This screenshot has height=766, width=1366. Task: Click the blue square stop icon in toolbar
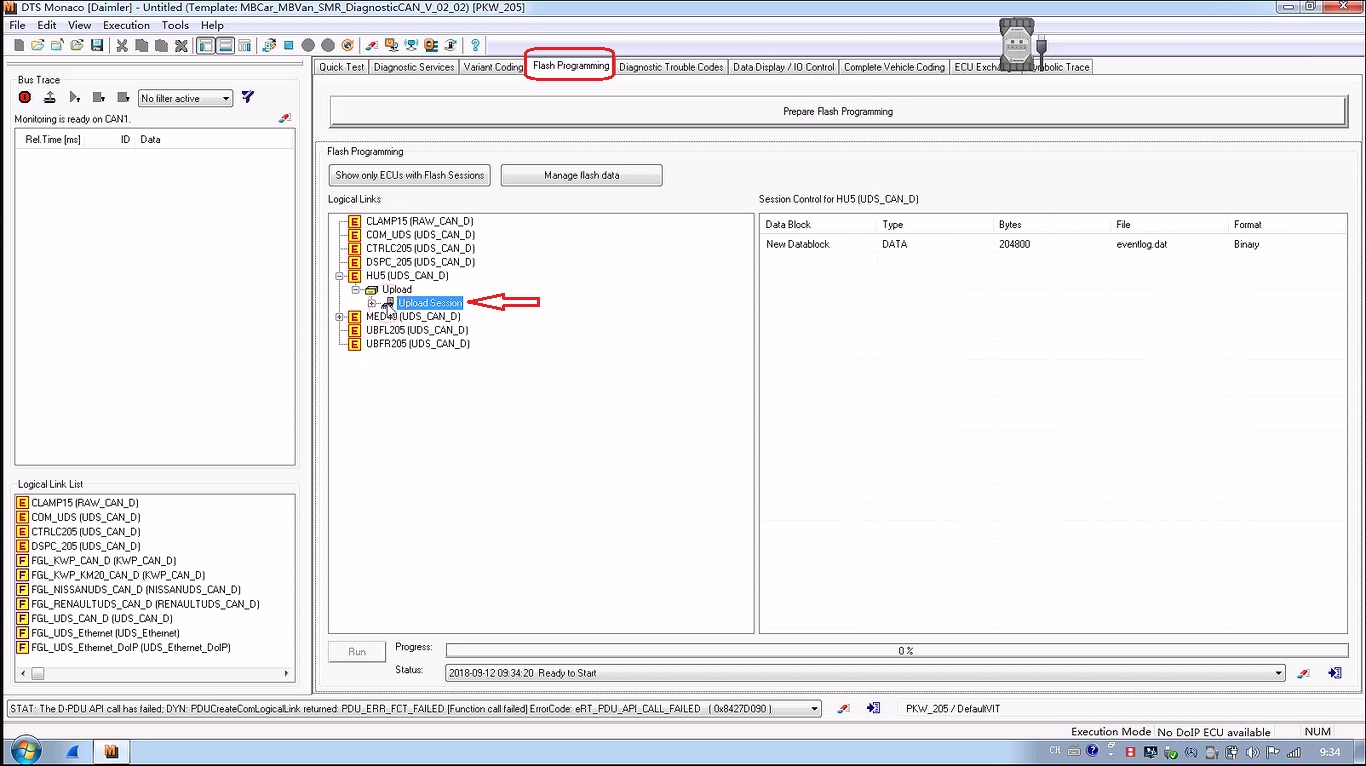(288, 46)
